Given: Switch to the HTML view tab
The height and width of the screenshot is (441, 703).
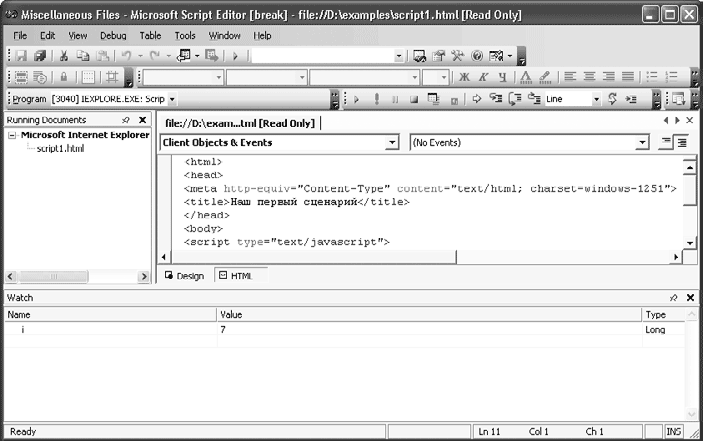Looking at the screenshot, I should pos(236,276).
